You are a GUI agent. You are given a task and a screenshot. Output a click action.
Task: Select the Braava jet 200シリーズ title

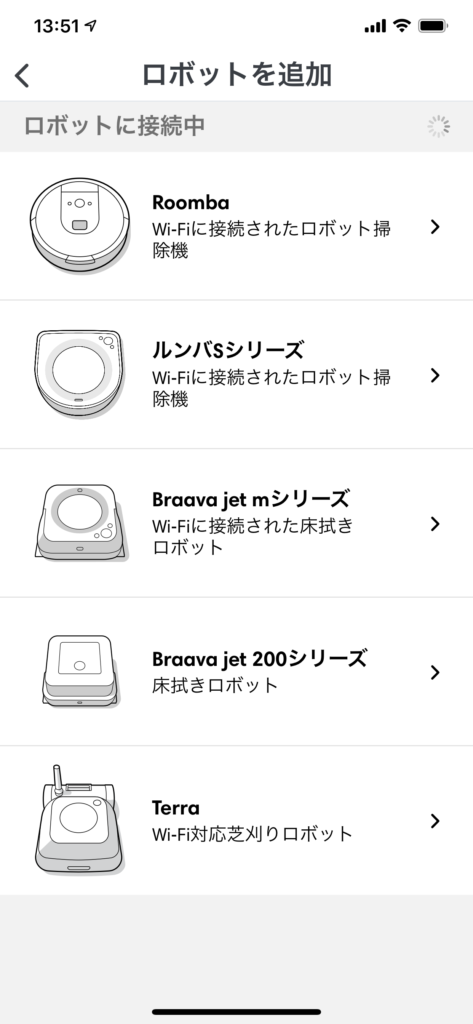[x=259, y=659]
